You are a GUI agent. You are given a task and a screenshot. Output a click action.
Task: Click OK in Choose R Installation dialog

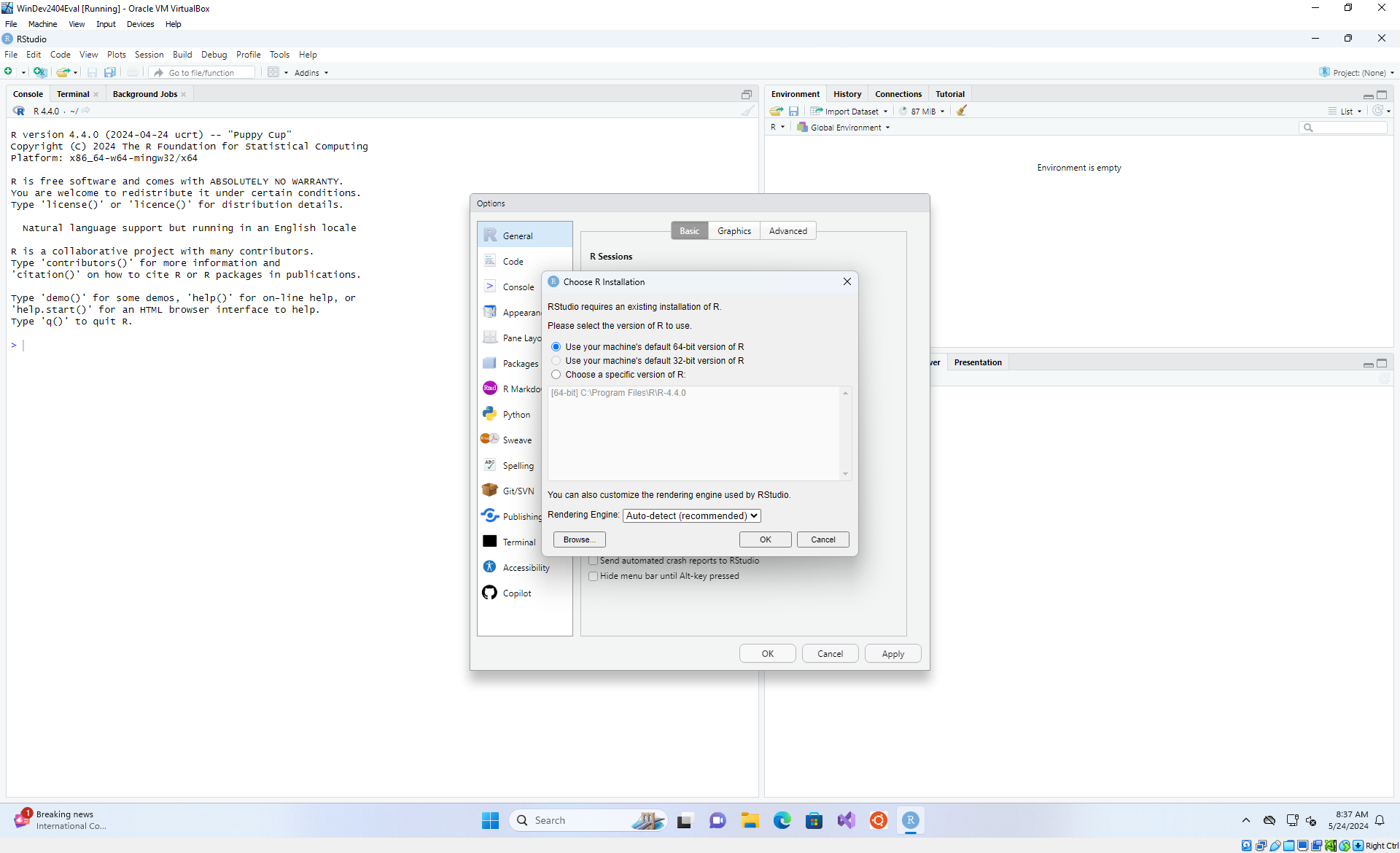pyautogui.click(x=765, y=540)
